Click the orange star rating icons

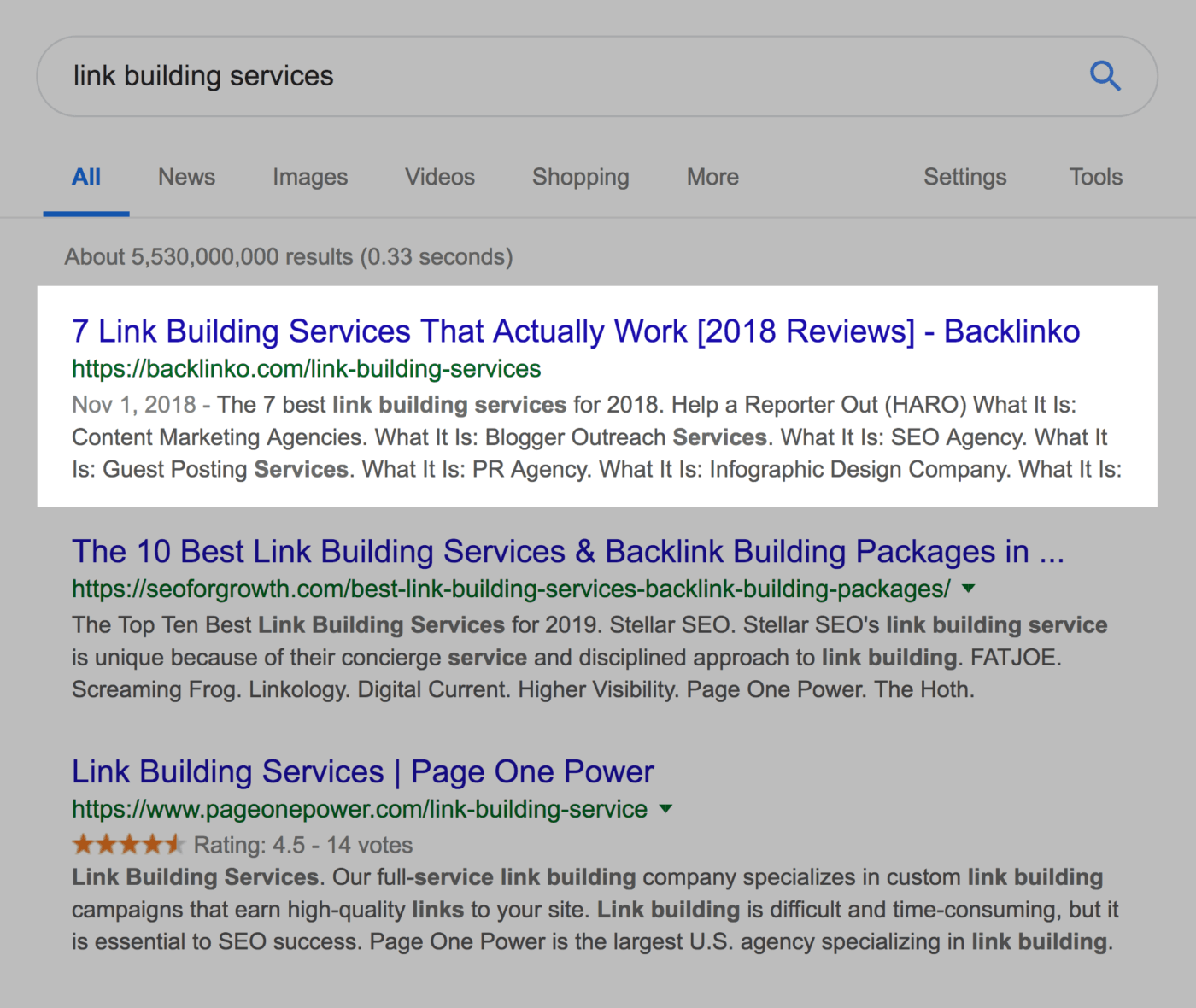click(128, 845)
